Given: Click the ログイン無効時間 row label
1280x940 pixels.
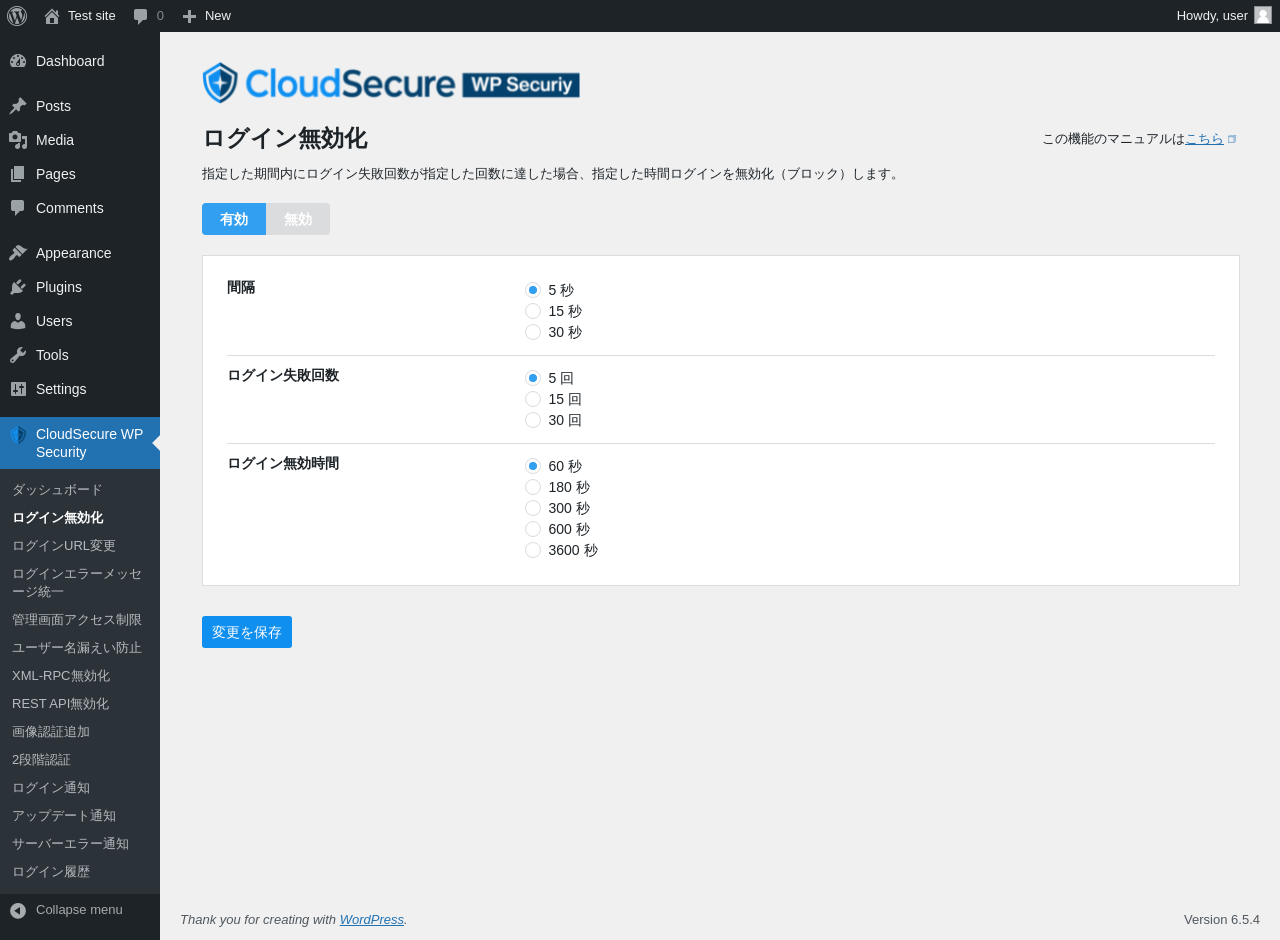Looking at the screenshot, I should click(283, 463).
